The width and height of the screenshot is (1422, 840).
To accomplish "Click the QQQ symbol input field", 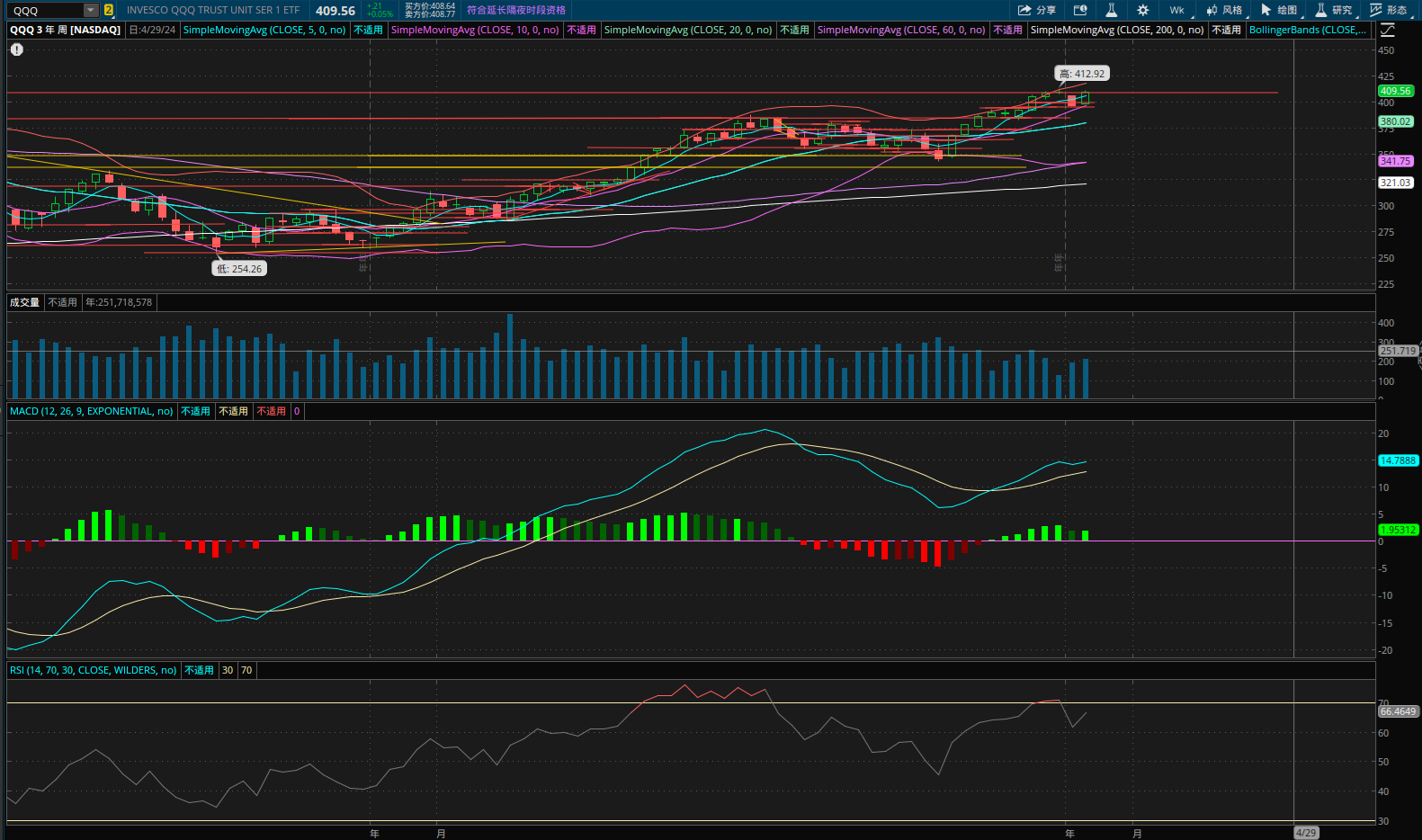I will click(x=45, y=10).
